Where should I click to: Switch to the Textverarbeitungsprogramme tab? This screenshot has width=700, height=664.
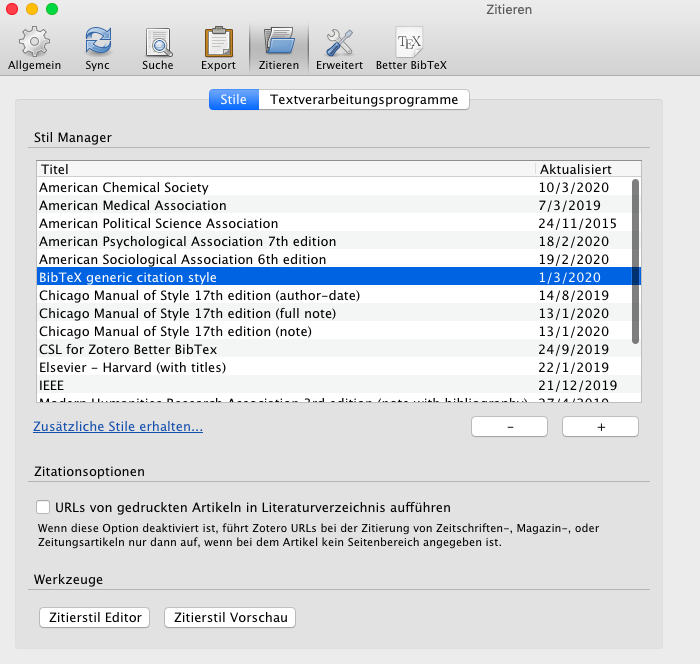364,100
